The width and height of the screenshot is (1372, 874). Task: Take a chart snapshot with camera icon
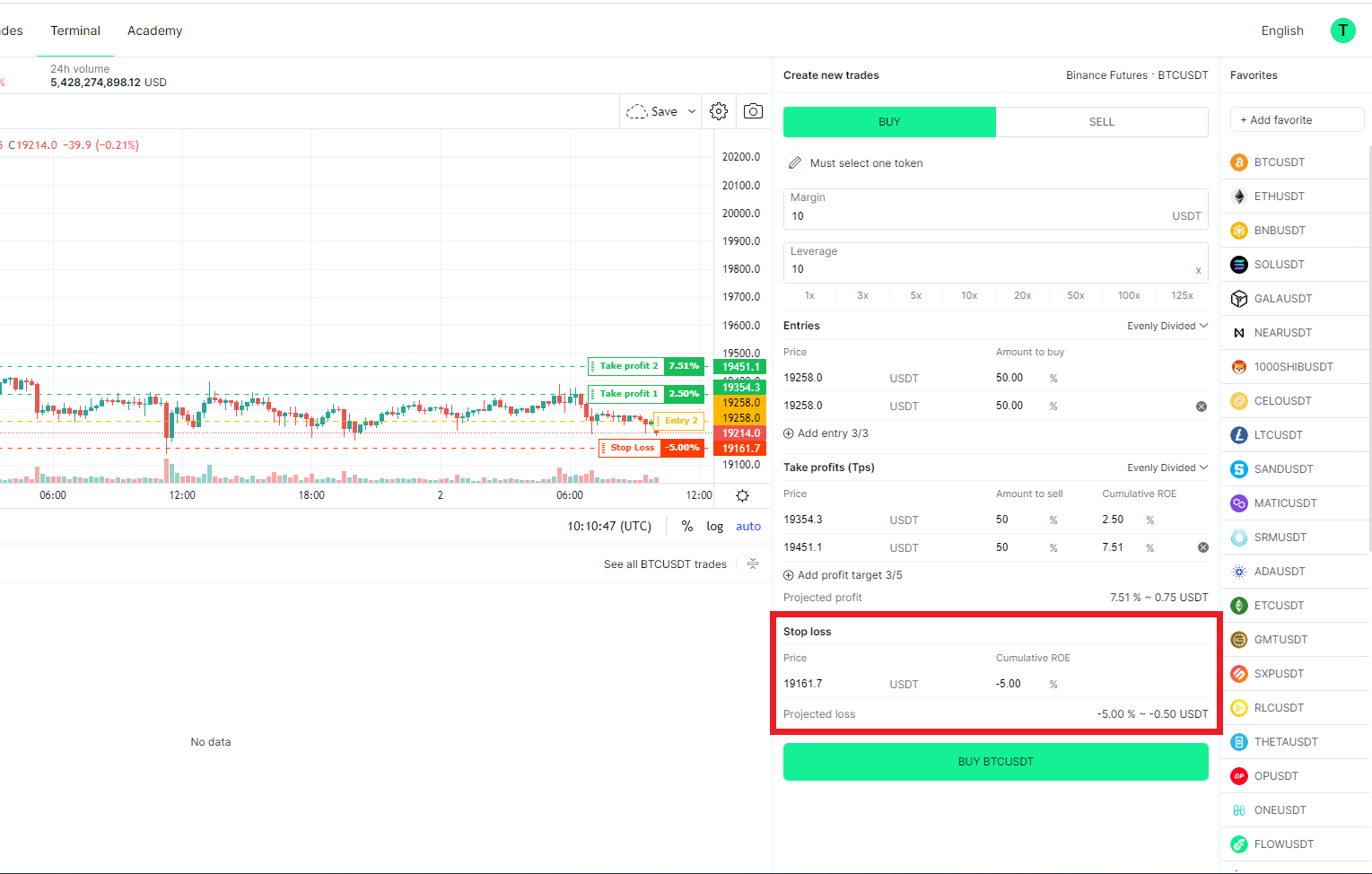click(x=753, y=111)
